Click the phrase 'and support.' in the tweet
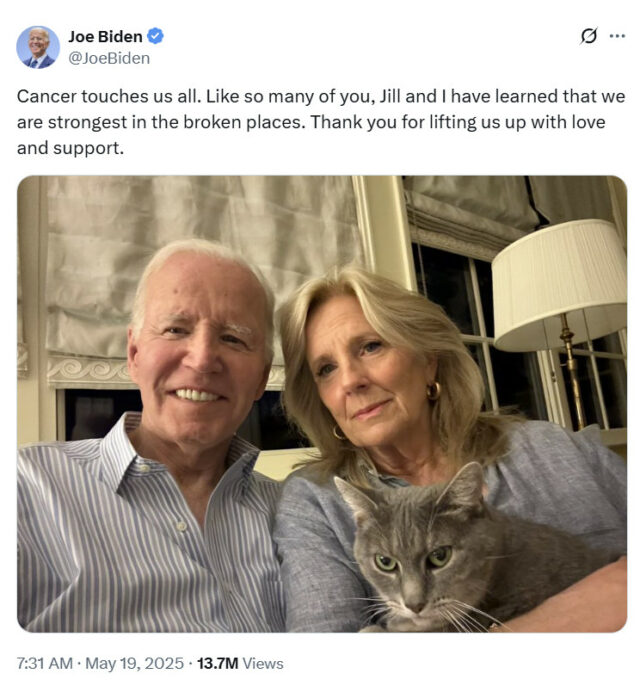Image resolution: width=640 pixels, height=686 pixels. [70, 148]
